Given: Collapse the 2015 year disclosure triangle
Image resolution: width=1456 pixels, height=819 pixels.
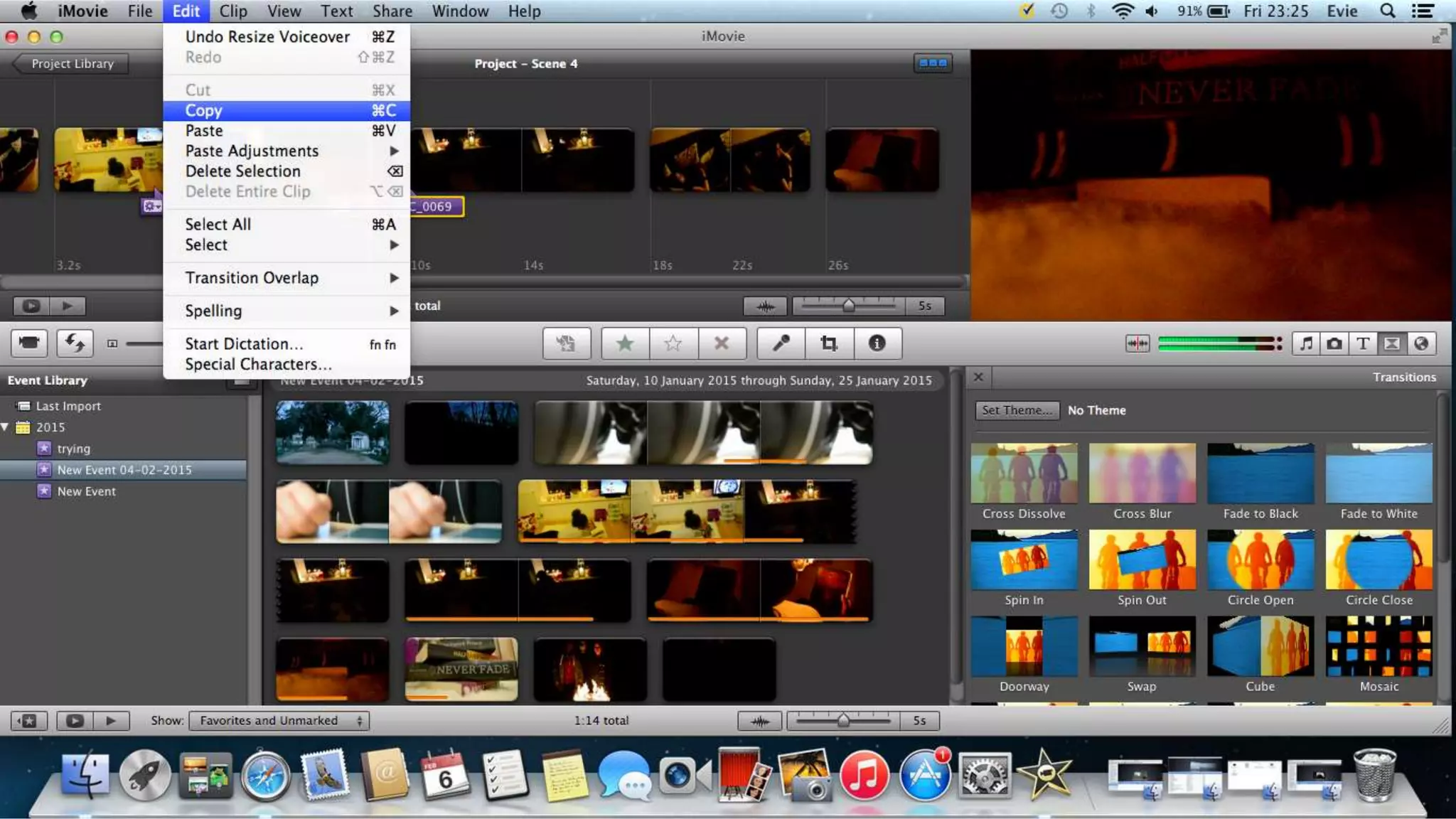Looking at the screenshot, I should (5, 427).
